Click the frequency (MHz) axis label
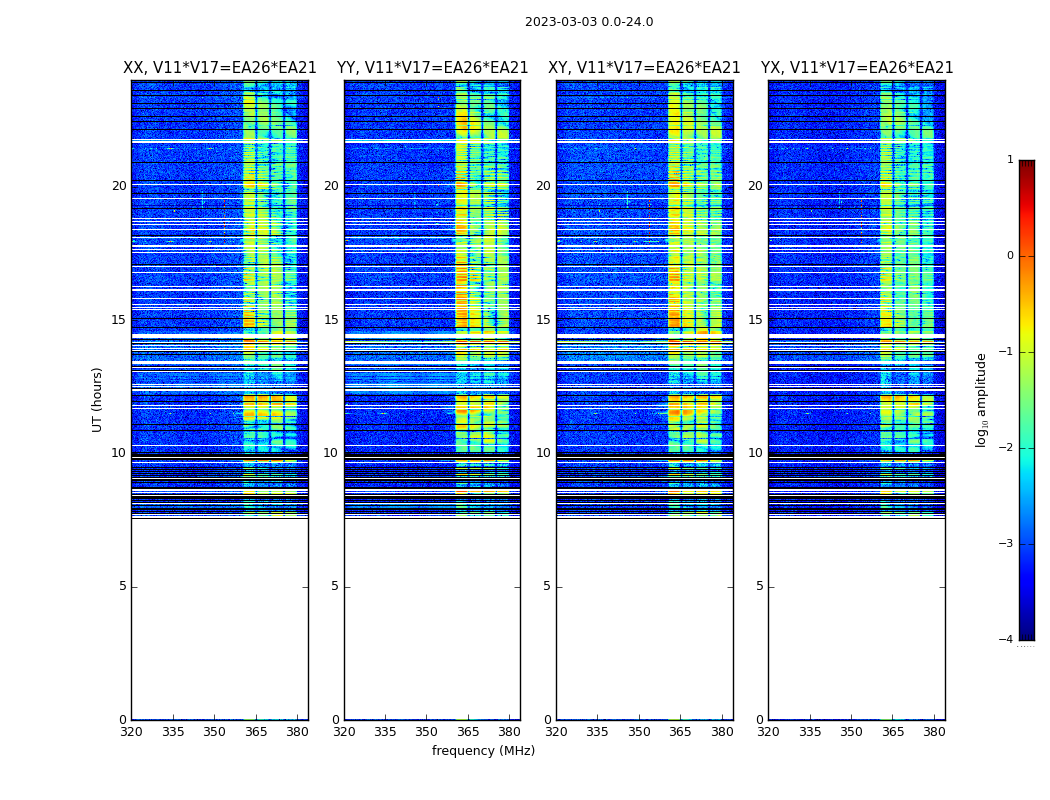 483,751
